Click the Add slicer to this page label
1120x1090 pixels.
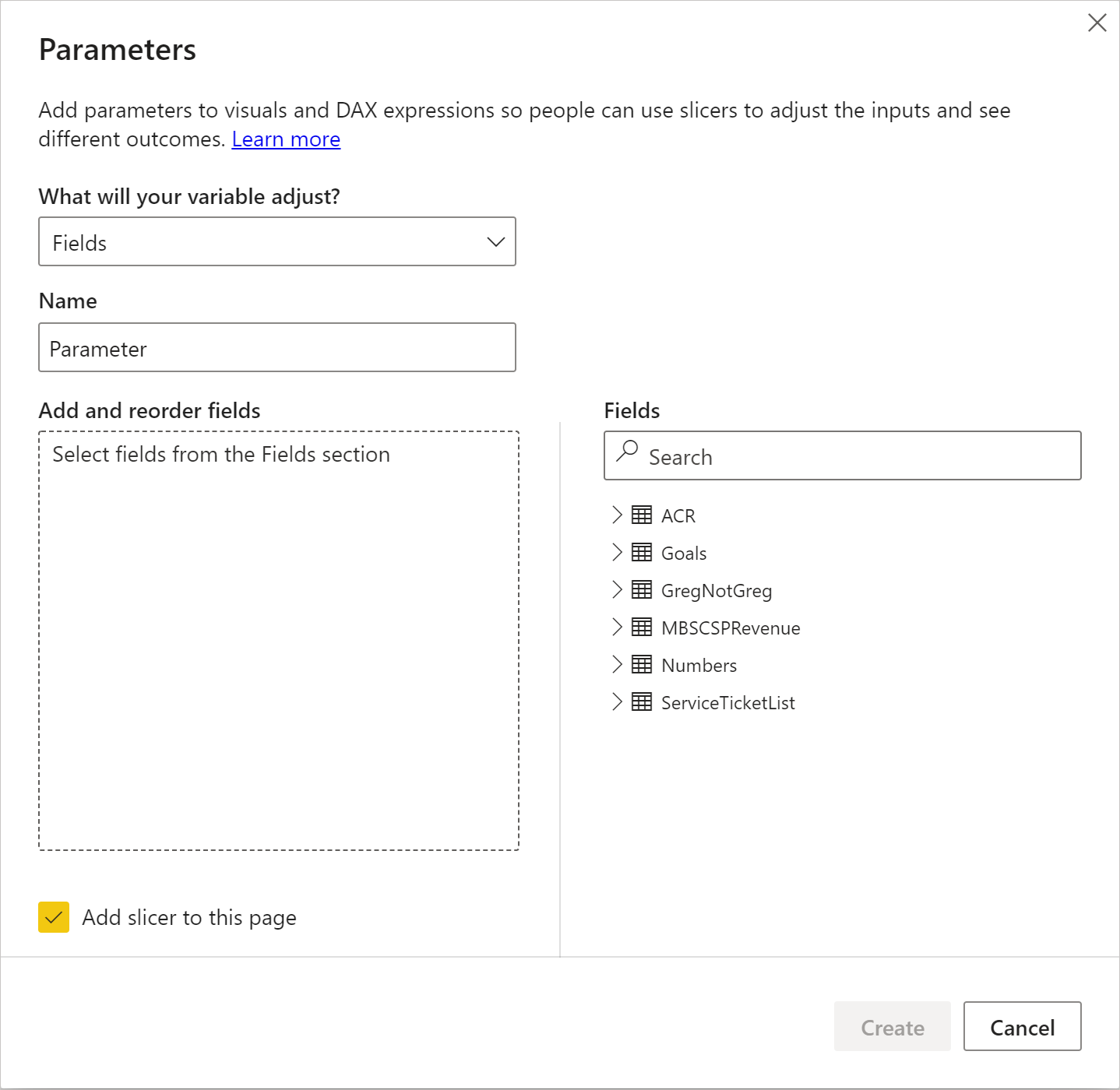(189, 918)
